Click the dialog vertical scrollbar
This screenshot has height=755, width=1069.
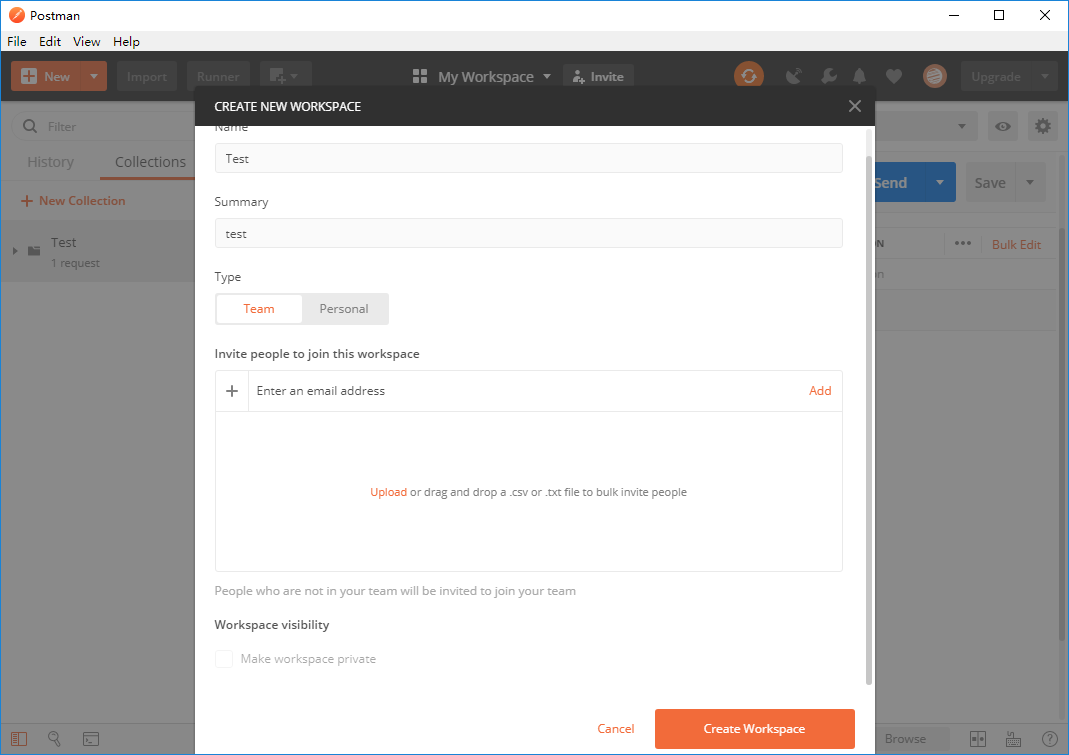(x=869, y=419)
